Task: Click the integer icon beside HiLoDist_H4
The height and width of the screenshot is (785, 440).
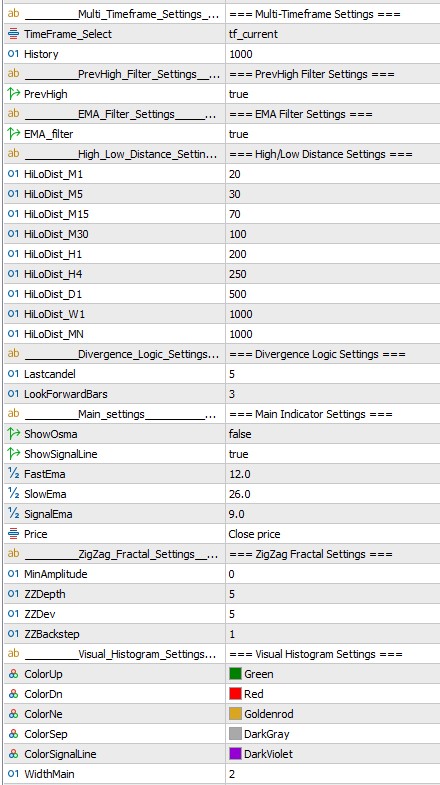Action: [x=14, y=274]
